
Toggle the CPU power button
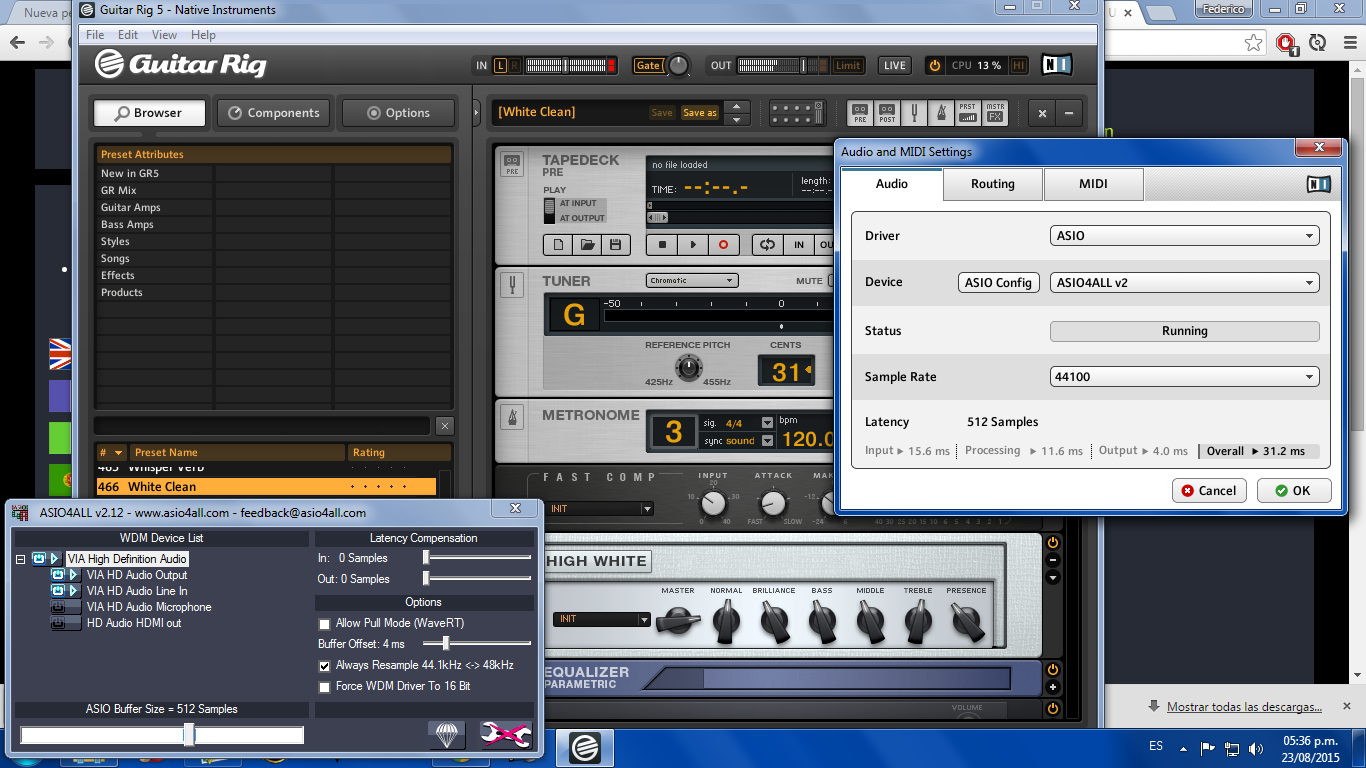pos(935,65)
